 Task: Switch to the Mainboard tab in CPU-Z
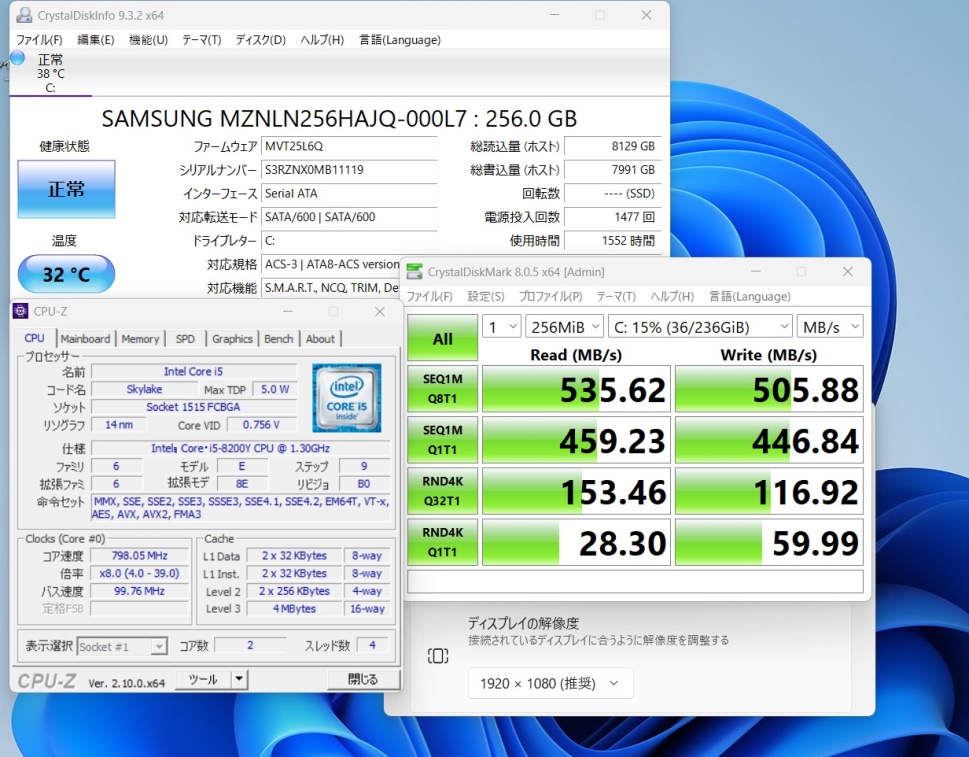tap(85, 339)
